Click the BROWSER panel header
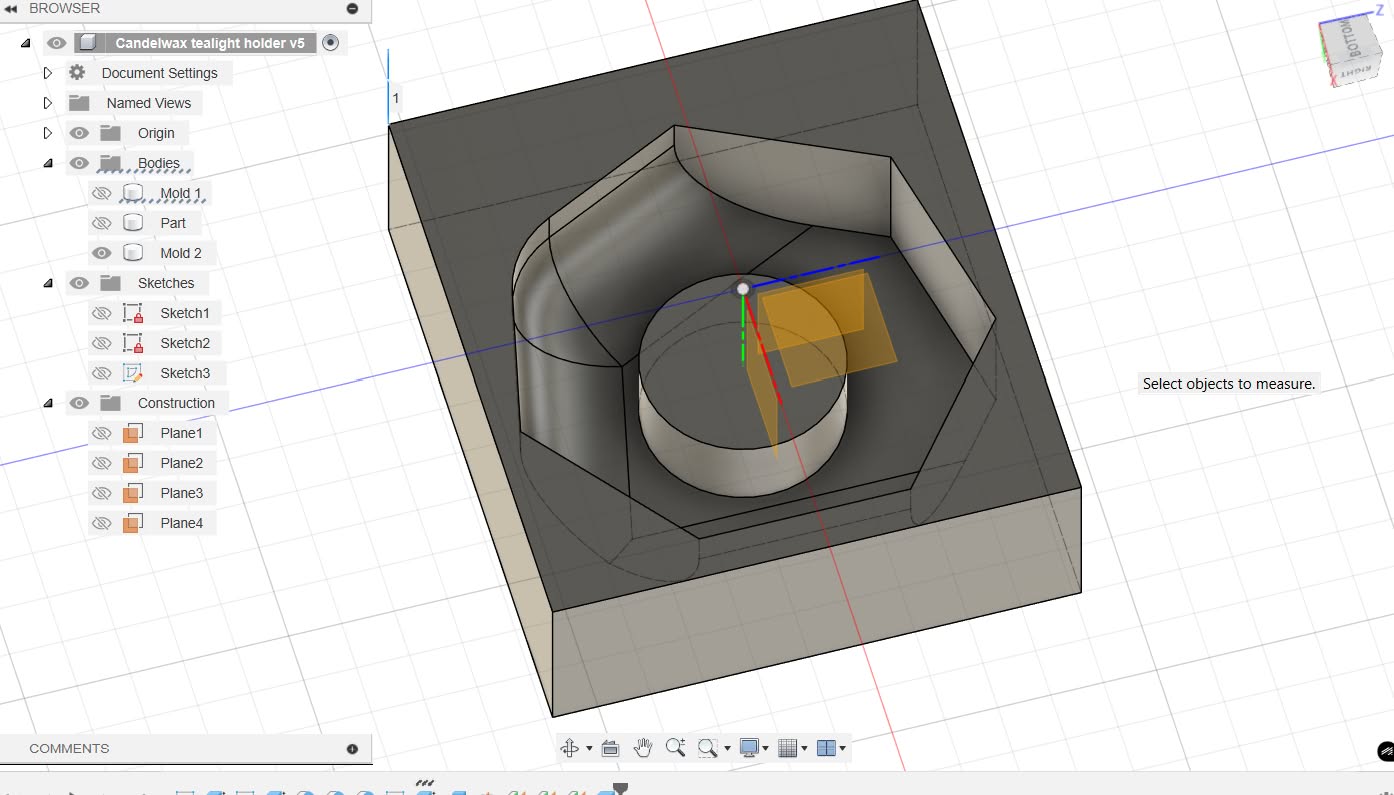The image size is (1394, 795). click(x=185, y=8)
